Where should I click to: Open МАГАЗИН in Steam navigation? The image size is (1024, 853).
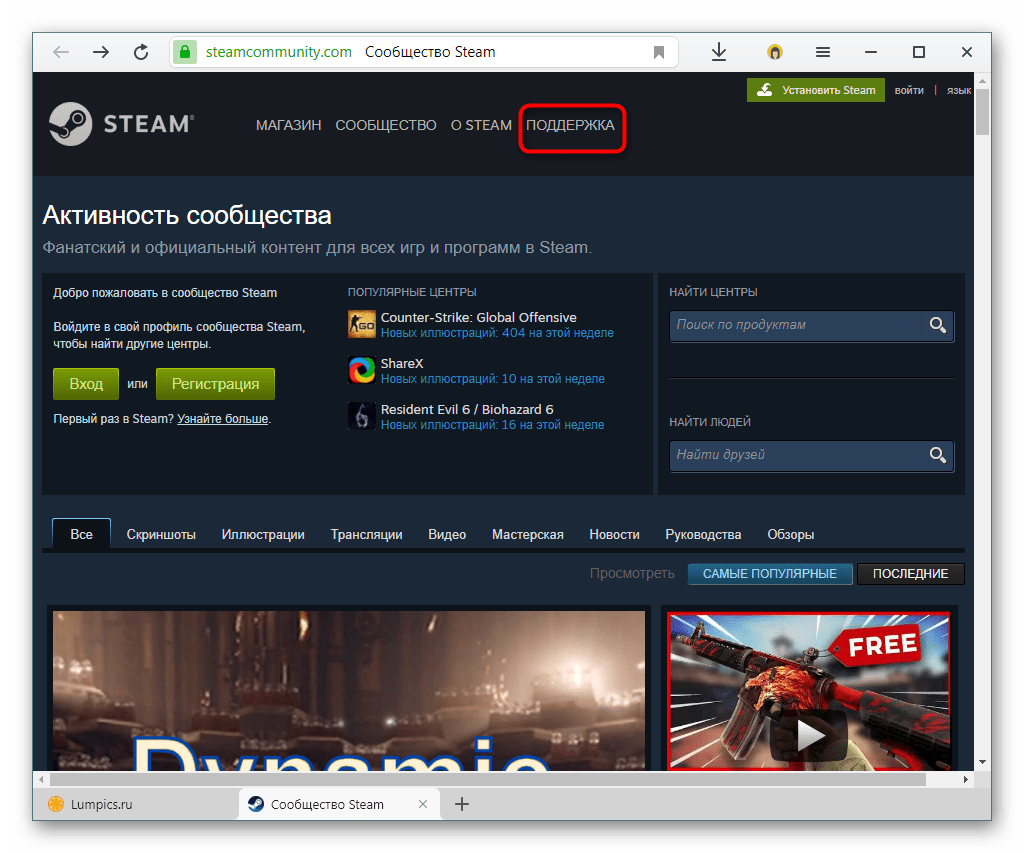pyautogui.click(x=289, y=125)
